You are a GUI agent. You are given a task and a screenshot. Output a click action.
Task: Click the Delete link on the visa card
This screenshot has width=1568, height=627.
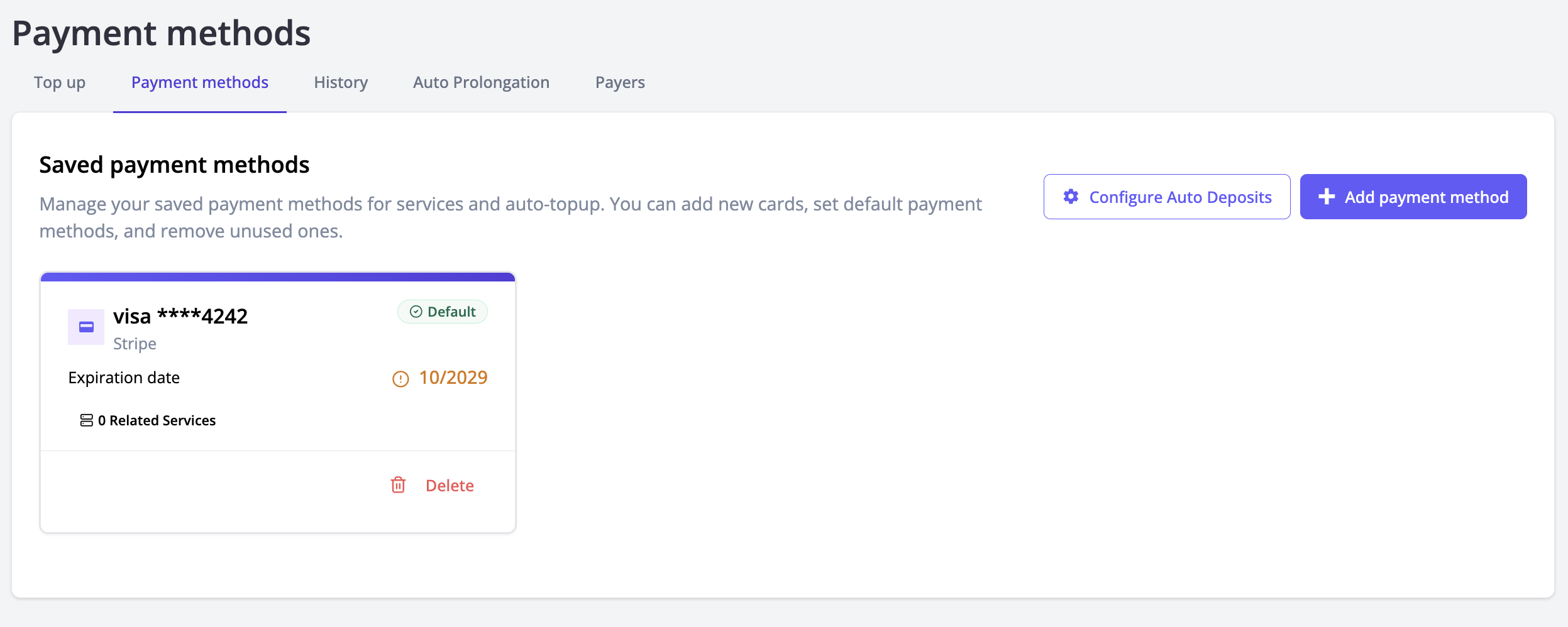click(x=450, y=486)
